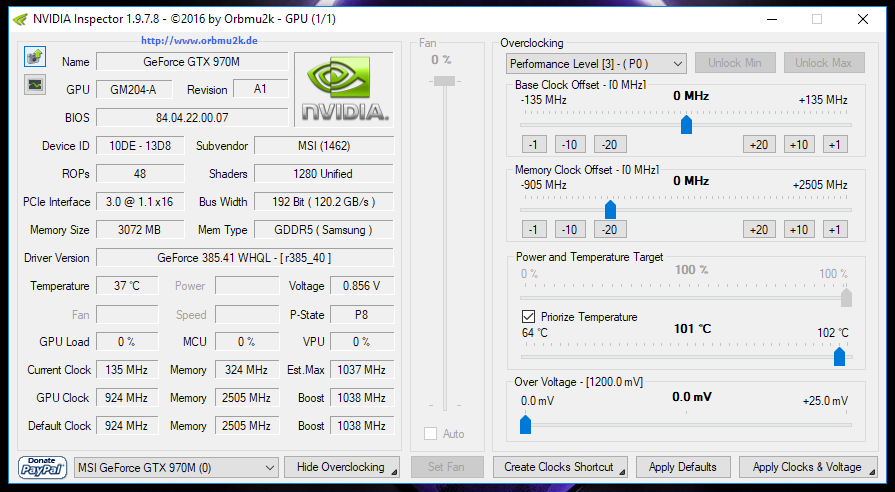Toggle the Priorize Temperature checkbox
Viewport: 895px width, 492px height.
coord(528,316)
